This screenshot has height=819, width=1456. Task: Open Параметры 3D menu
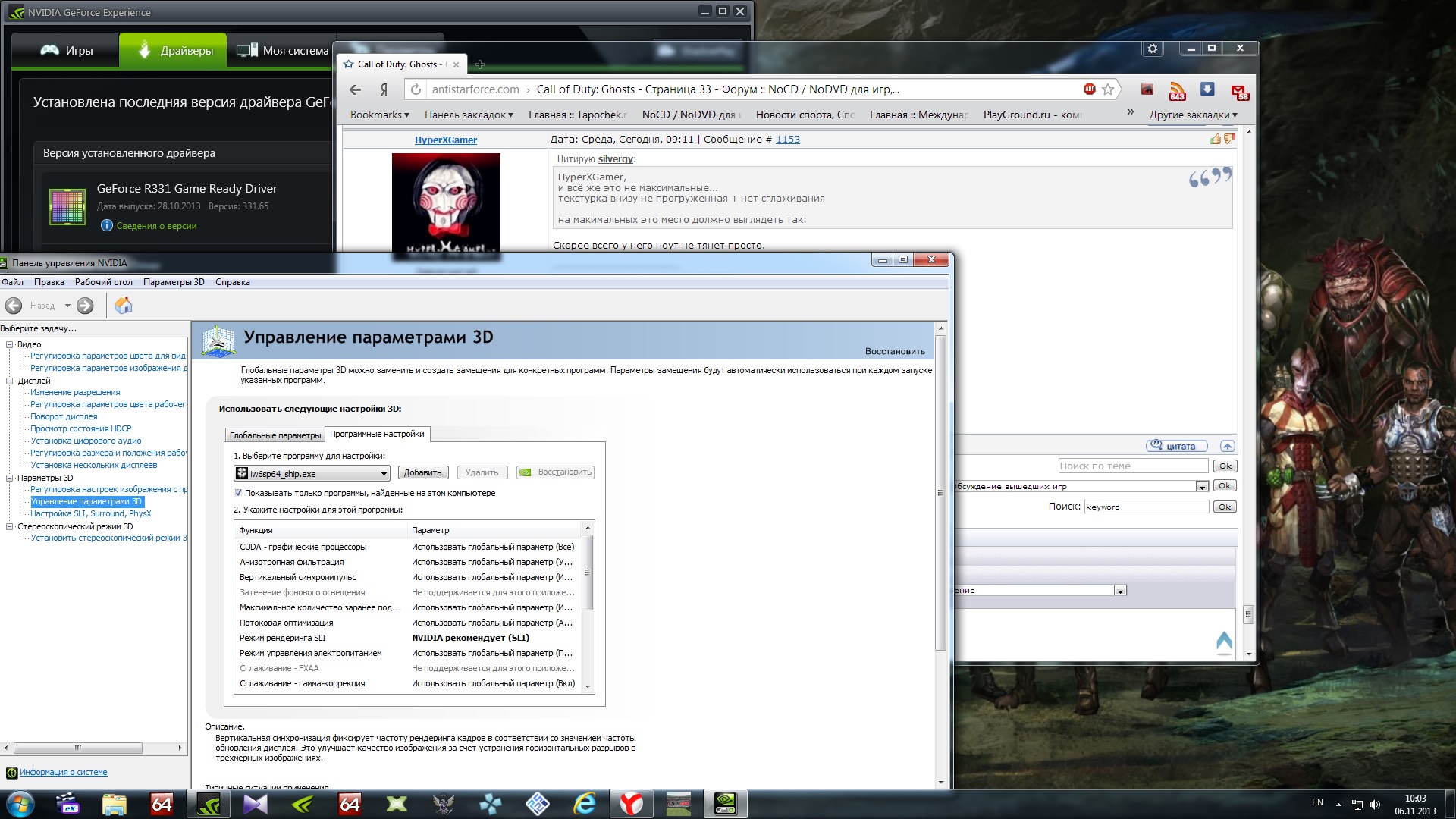click(x=174, y=282)
